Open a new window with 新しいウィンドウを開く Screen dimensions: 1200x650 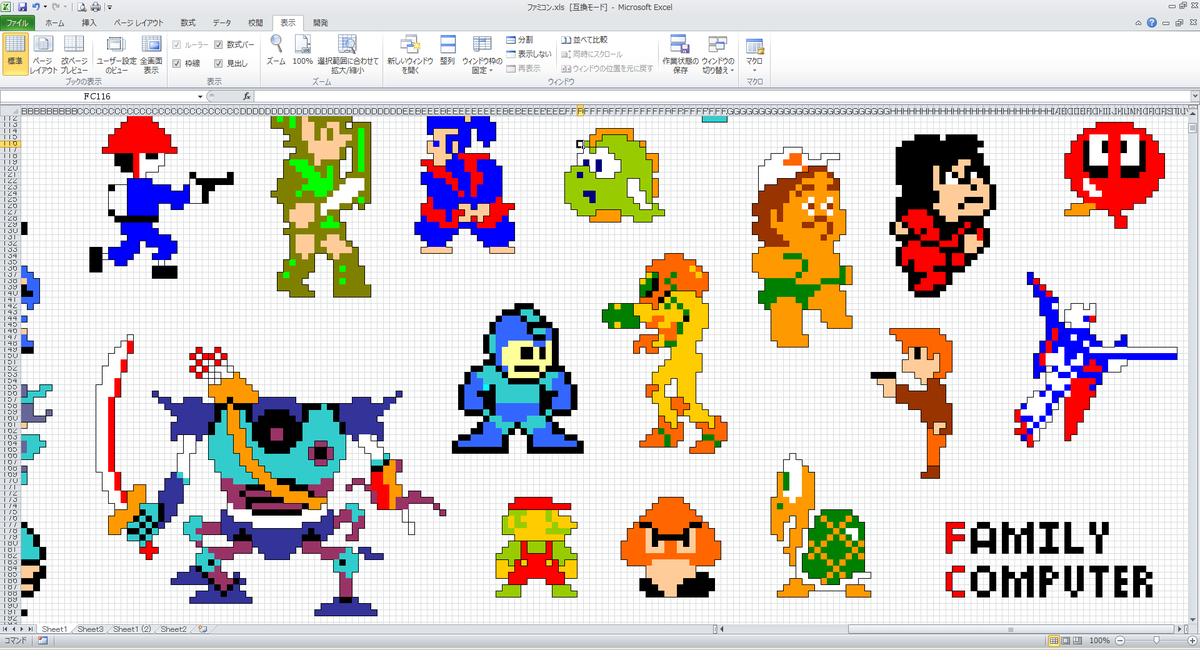409,53
